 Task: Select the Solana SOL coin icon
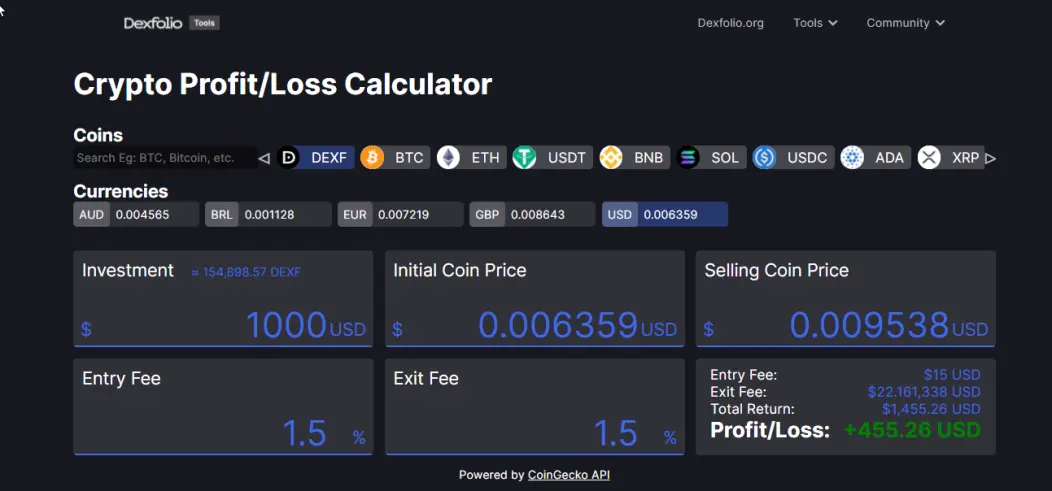[x=688, y=158]
